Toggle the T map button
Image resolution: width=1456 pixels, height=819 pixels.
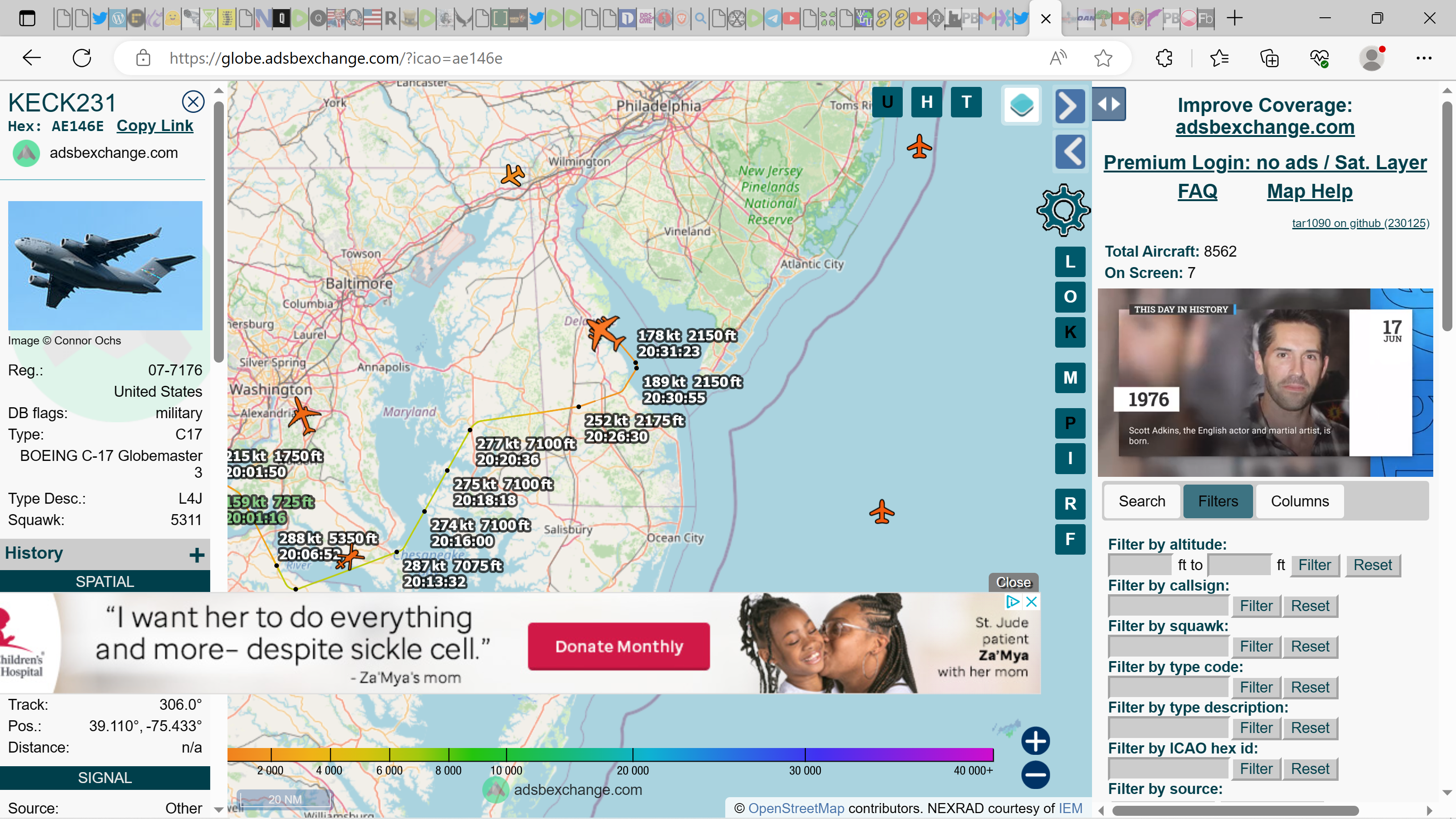[x=966, y=102]
